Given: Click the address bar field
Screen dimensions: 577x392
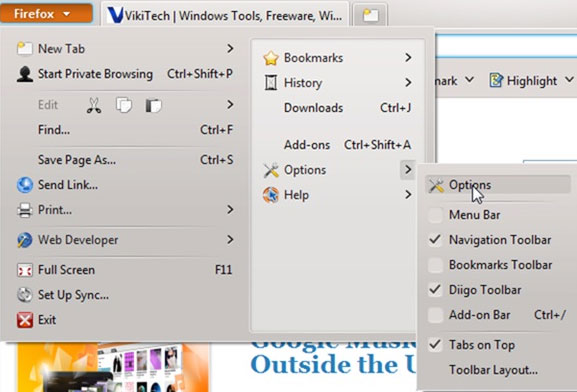Looking at the screenshot, I should point(506,46).
